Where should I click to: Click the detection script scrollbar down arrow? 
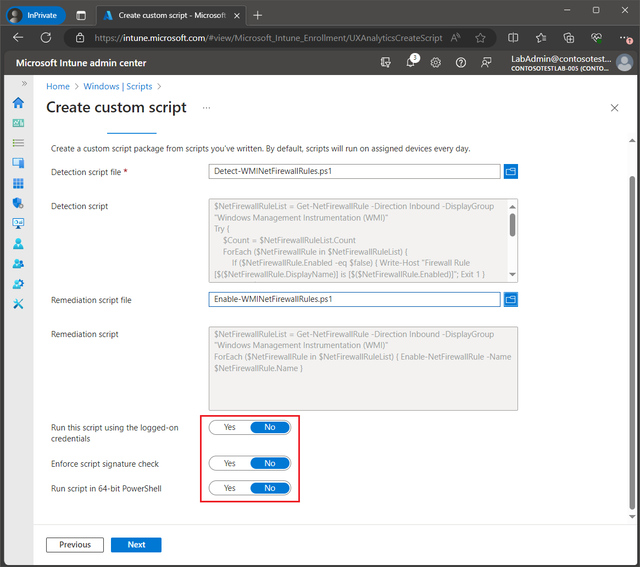(x=513, y=275)
